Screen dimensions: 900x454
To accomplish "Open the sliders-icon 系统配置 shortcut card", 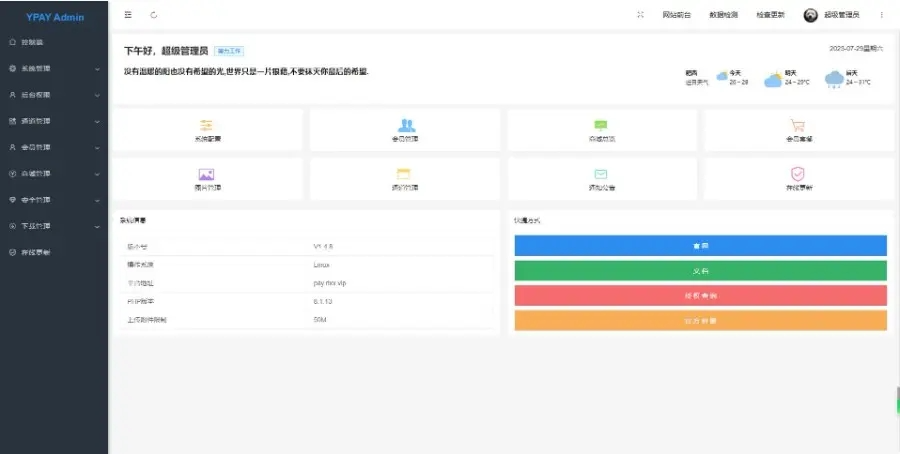I will tap(207, 130).
